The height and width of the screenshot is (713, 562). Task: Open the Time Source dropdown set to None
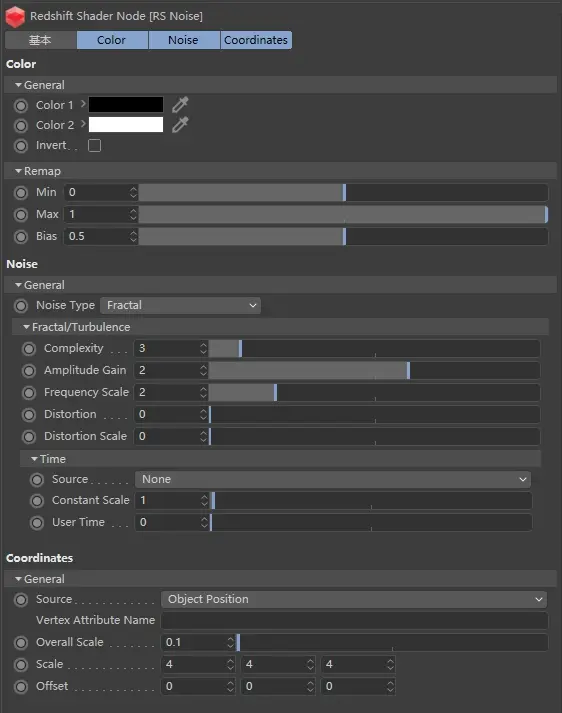tap(333, 479)
